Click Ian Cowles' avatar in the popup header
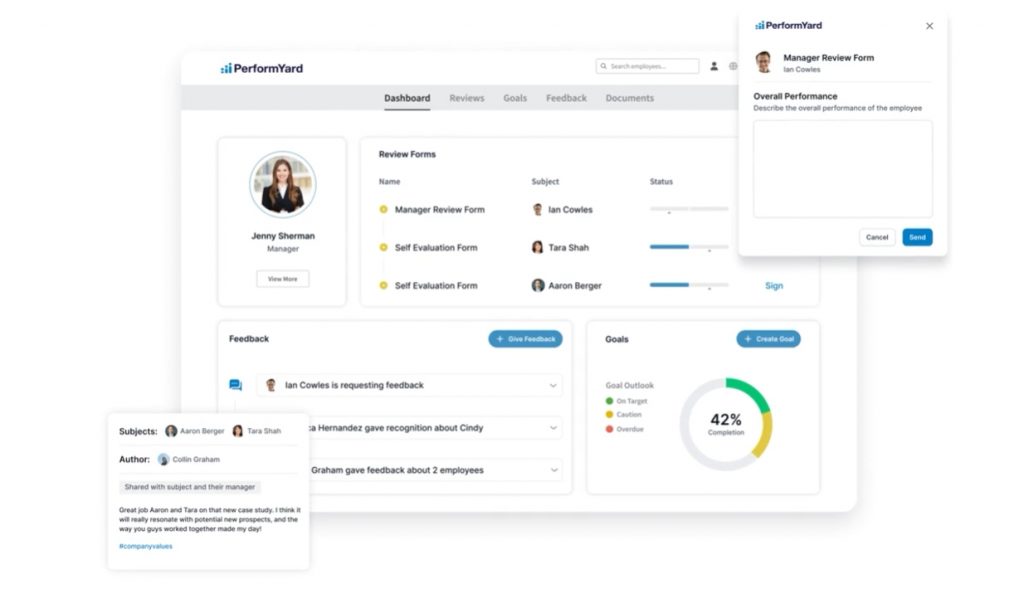The height and width of the screenshot is (603, 1024). coord(763,62)
